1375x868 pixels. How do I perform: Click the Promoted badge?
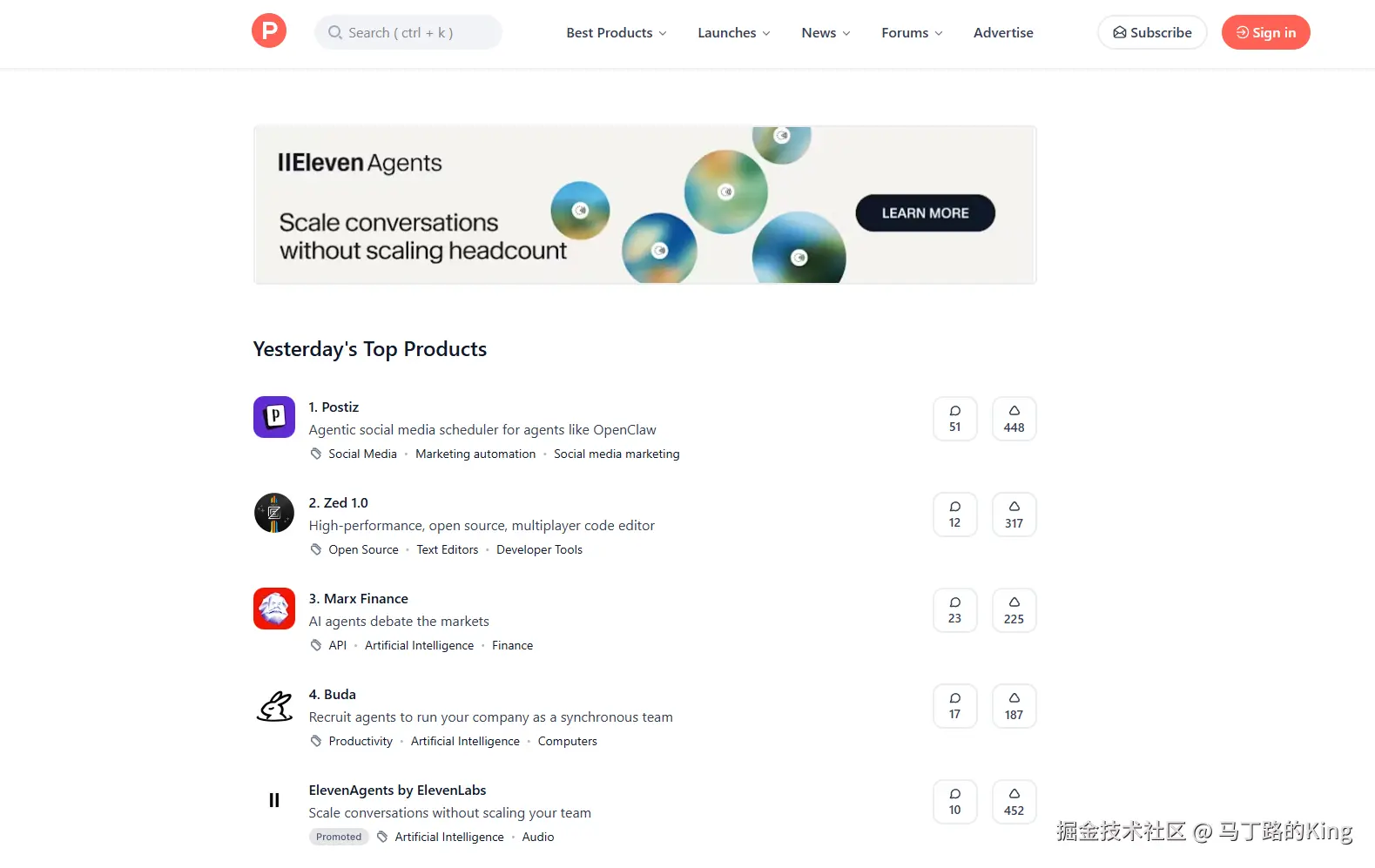click(x=339, y=837)
